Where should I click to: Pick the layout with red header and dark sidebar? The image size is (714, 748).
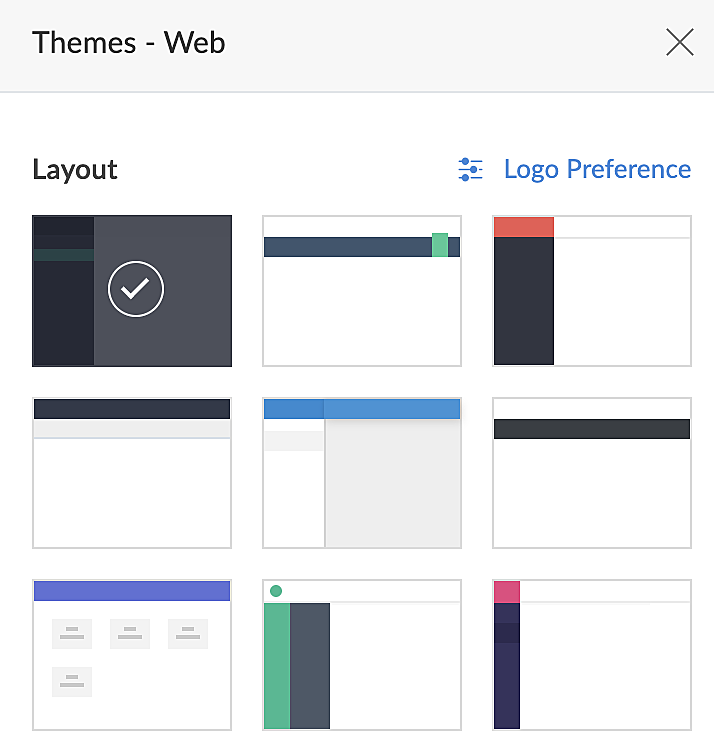coord(592,291)
